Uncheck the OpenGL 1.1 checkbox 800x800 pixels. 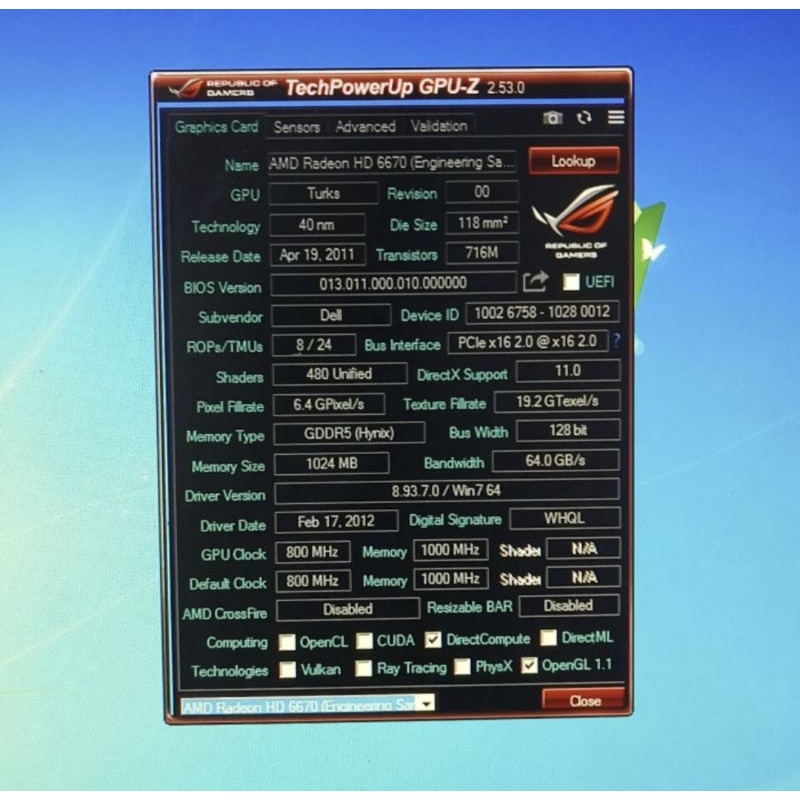529,665
